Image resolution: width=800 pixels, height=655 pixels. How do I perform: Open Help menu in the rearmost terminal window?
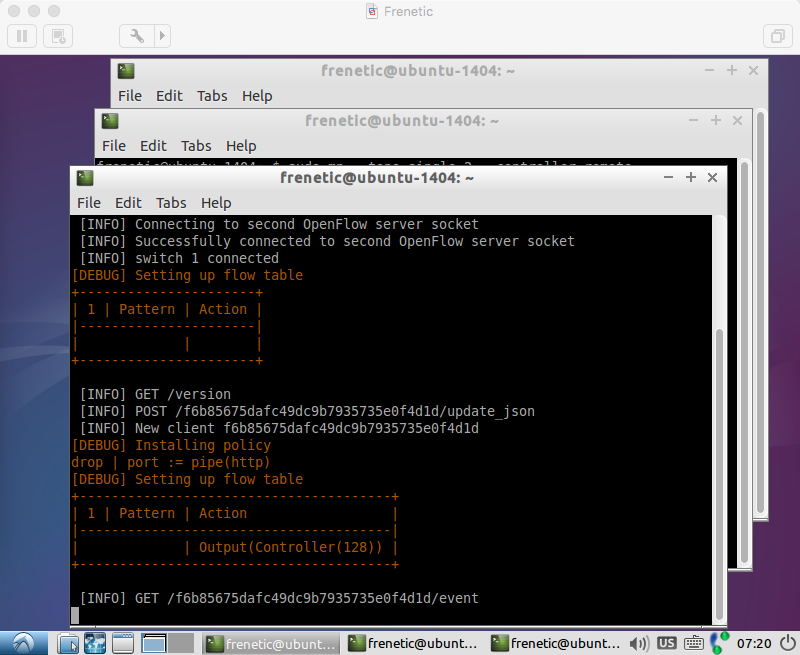(x=257, y=96)
